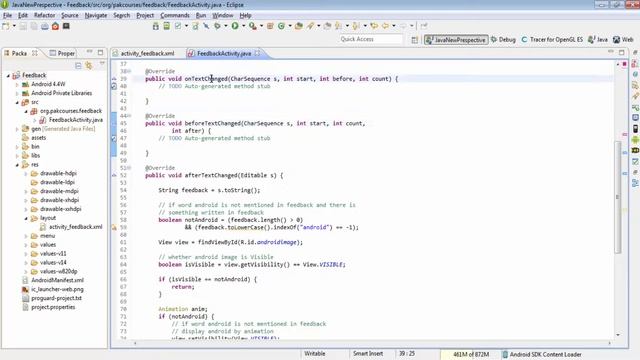Expand the drawable-hdpi folder
The image size is (640, 360).
(26, 174)
